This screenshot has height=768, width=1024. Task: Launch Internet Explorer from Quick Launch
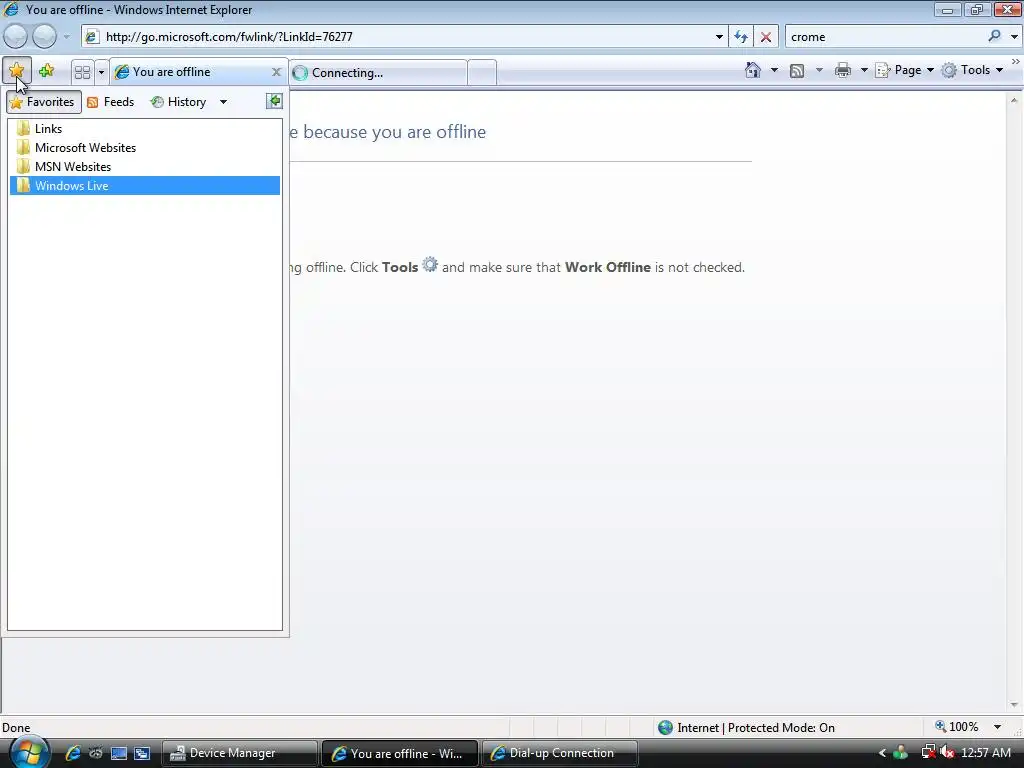click(x=72, y=753)
